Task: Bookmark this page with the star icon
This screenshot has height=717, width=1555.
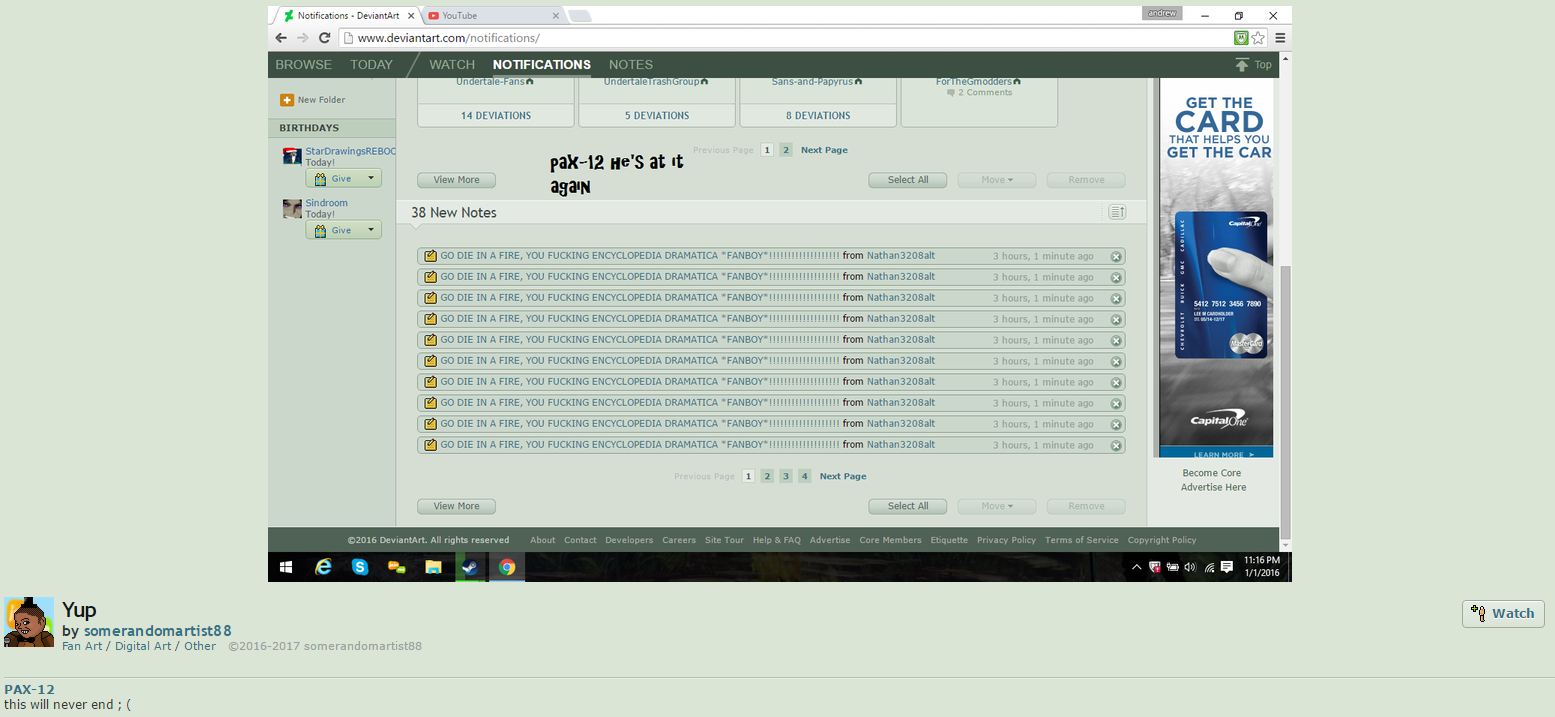Action: 1258,38
